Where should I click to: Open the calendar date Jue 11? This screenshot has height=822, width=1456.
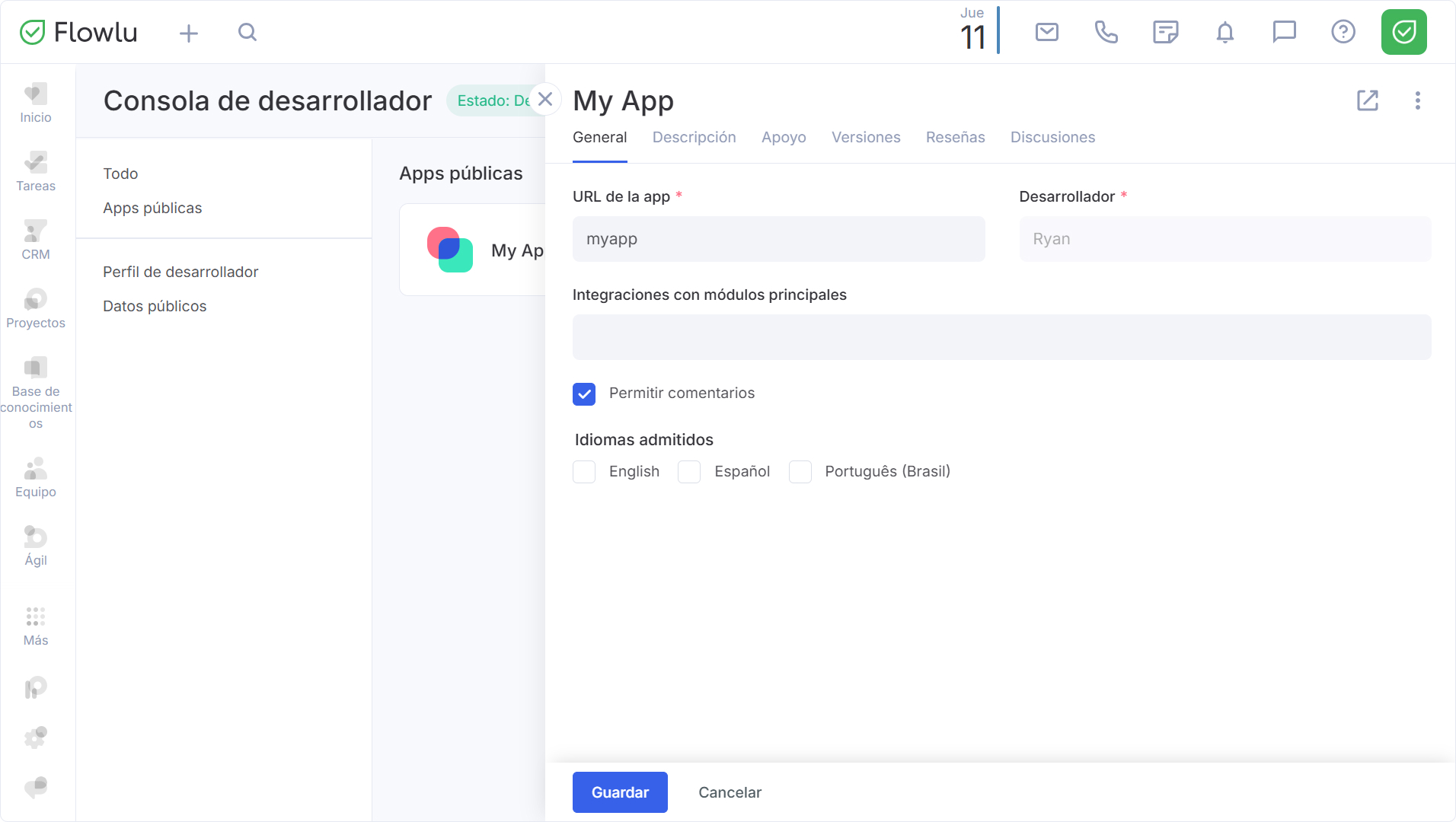click(x=973, y=30)
